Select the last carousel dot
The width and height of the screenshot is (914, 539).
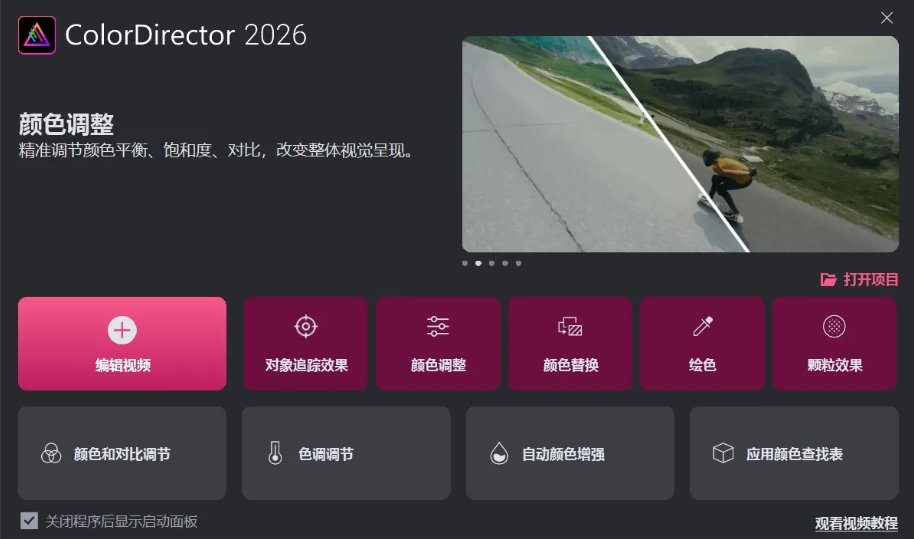click(x=518, y=263)
